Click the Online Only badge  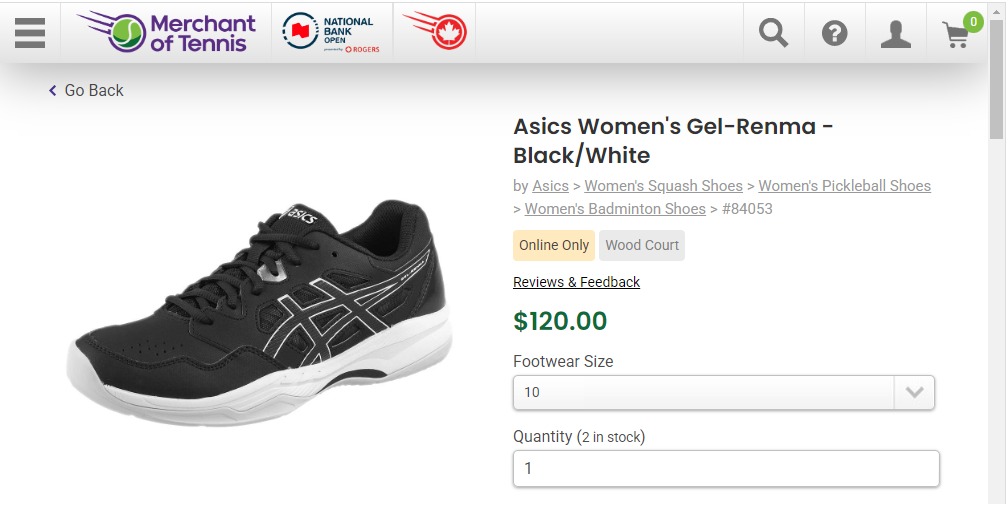554,245
